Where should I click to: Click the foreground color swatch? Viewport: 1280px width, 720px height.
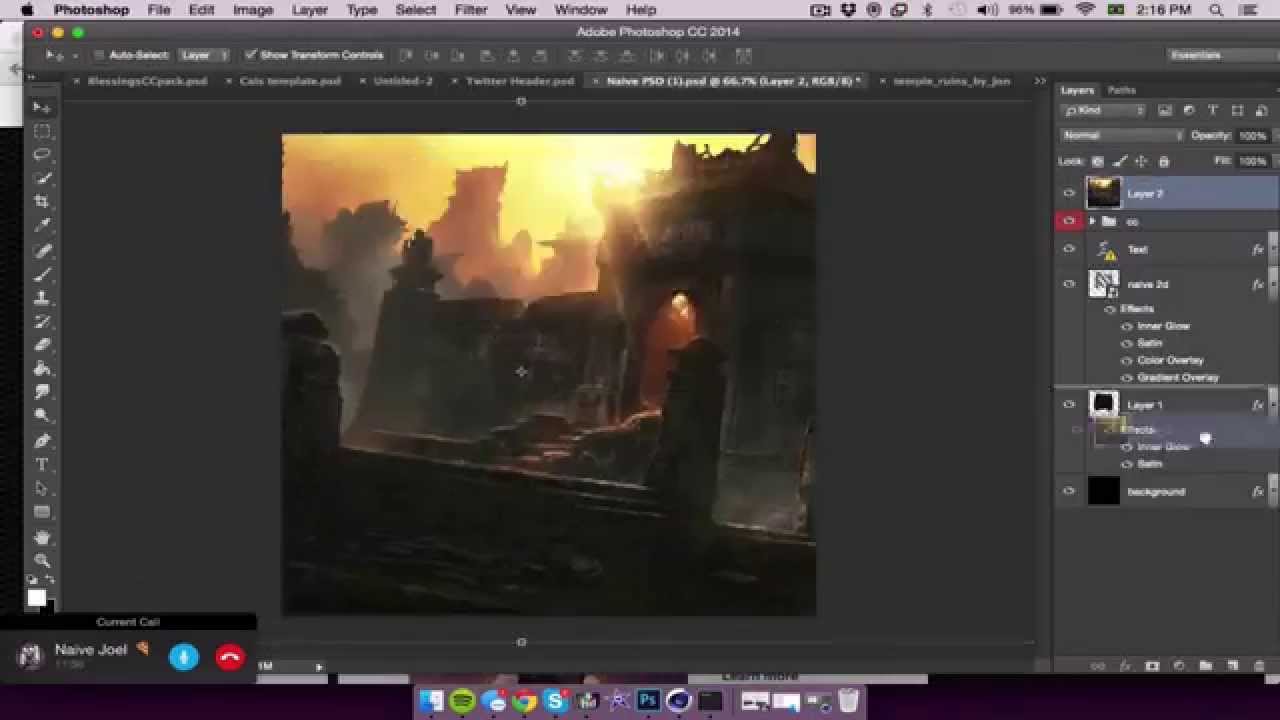36,598
